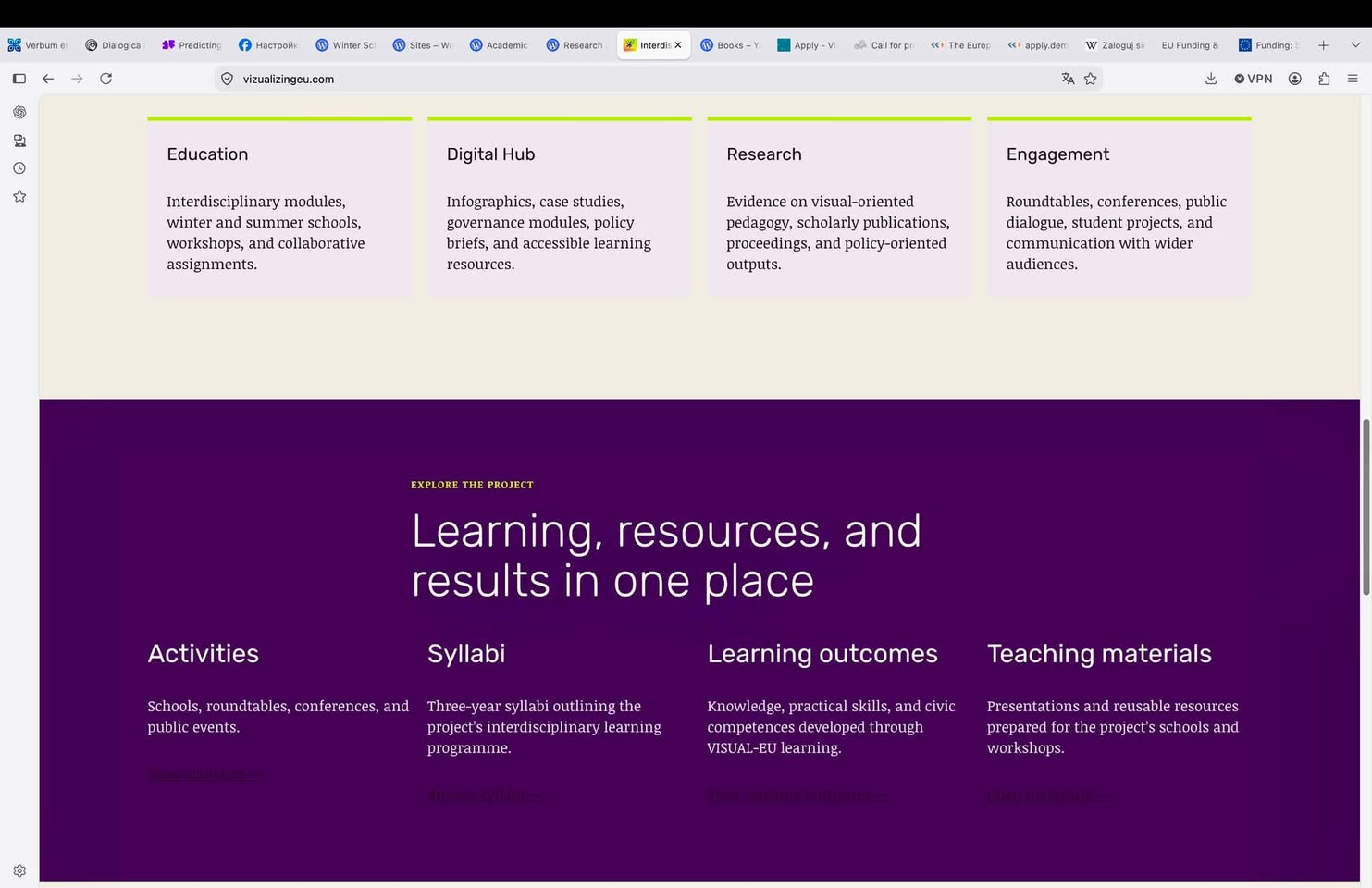Open the extensions puzzle icon

1324,79
